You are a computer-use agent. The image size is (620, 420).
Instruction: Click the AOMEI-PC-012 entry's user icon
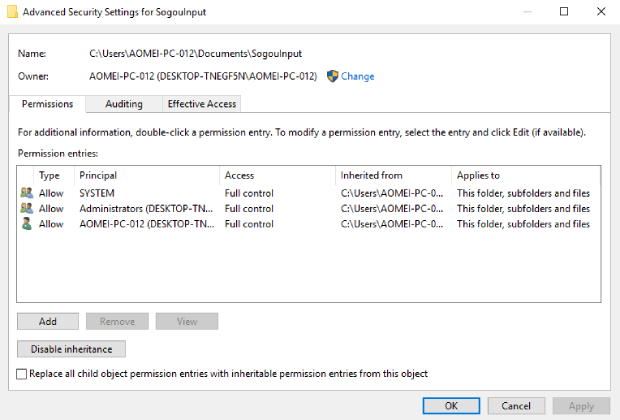[26, 224]
